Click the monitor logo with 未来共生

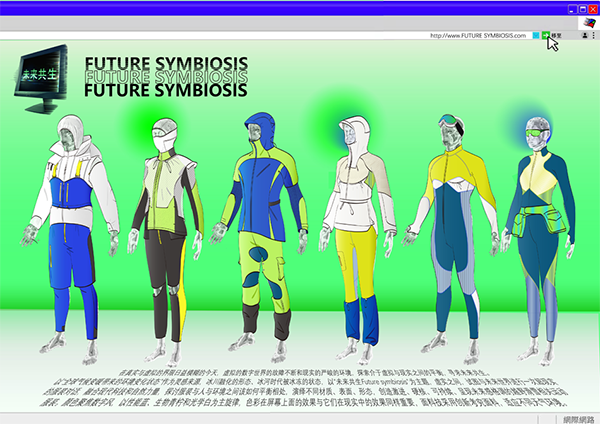[x=44, y=76]
